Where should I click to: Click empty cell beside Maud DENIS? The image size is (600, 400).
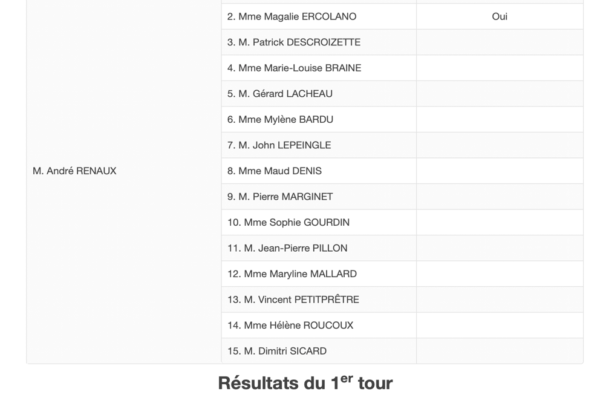(499, 171)
